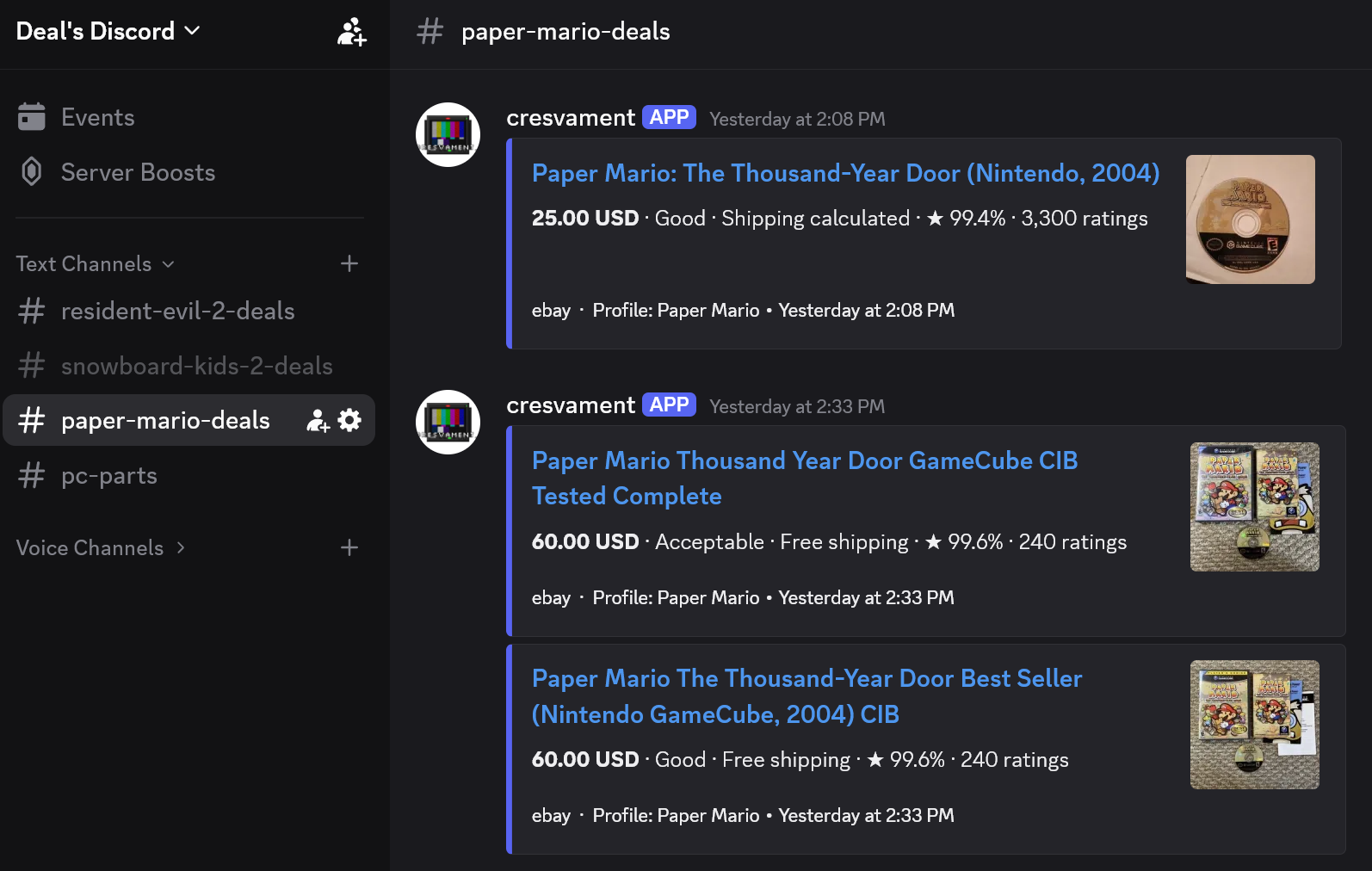The width and height of the screenshot is (1372, 871).
Task: Click the invite people icon beside server name
Action: (x=351, y=32)
